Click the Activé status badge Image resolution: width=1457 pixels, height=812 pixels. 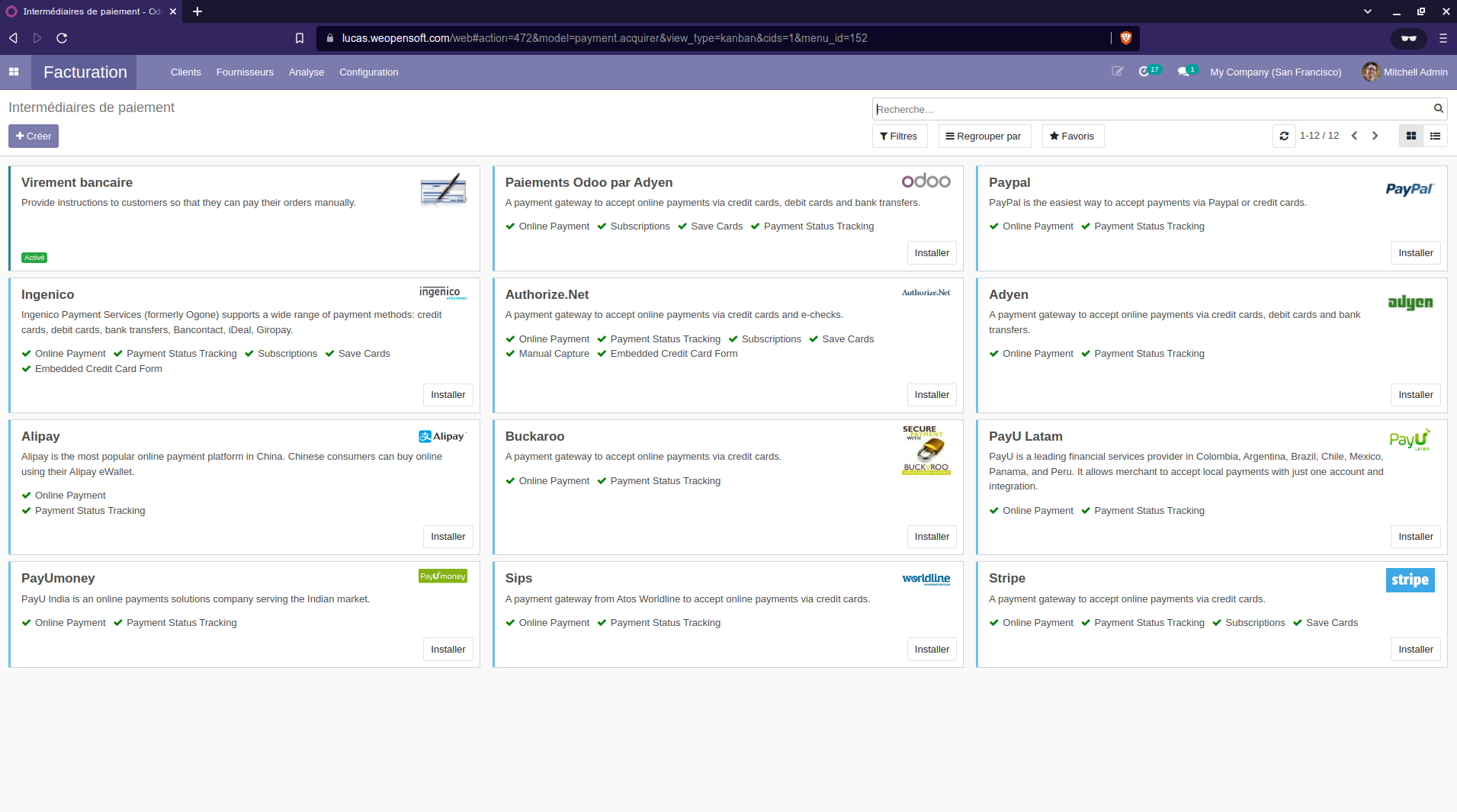[x=34, y=258]
